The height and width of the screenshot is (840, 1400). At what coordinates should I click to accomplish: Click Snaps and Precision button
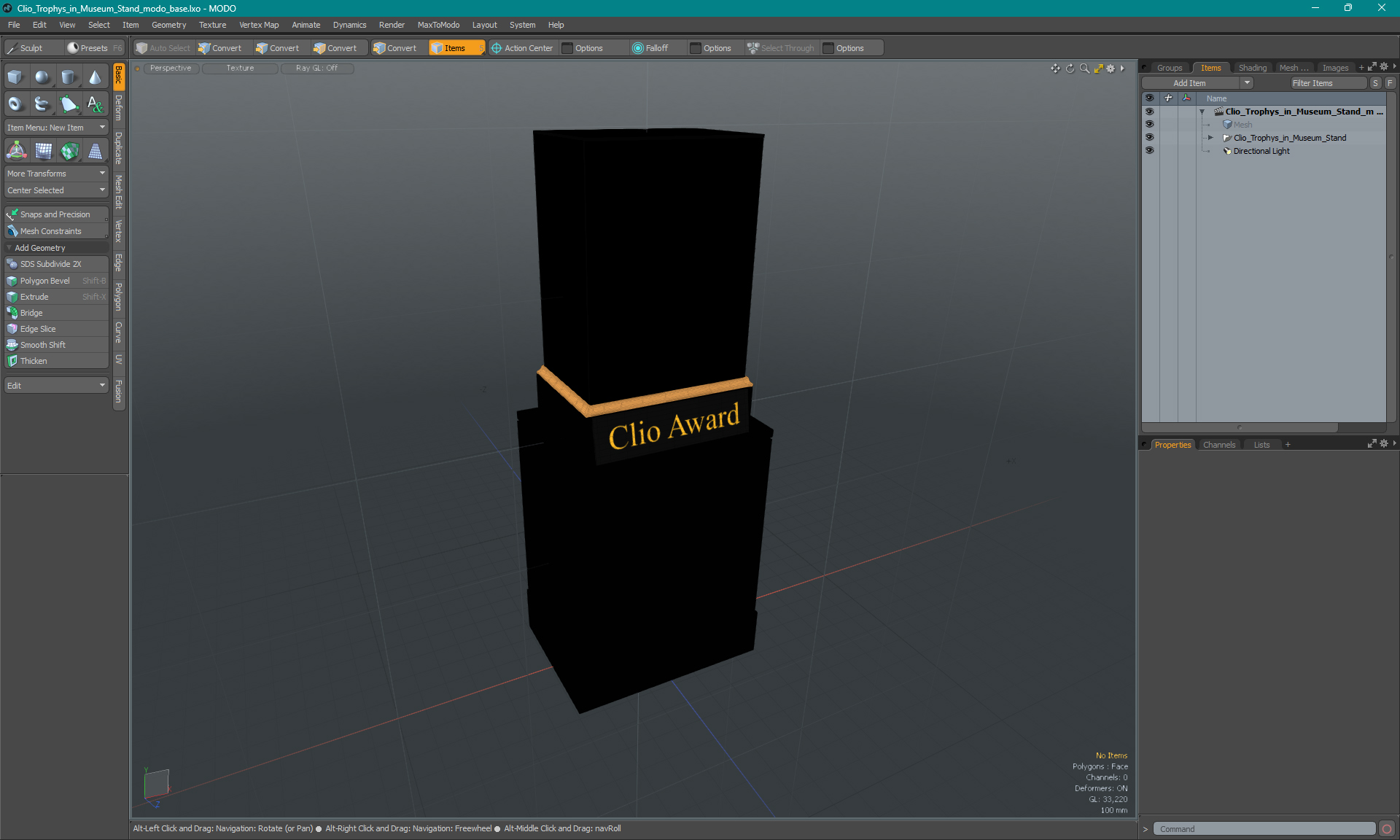[56, 214]
